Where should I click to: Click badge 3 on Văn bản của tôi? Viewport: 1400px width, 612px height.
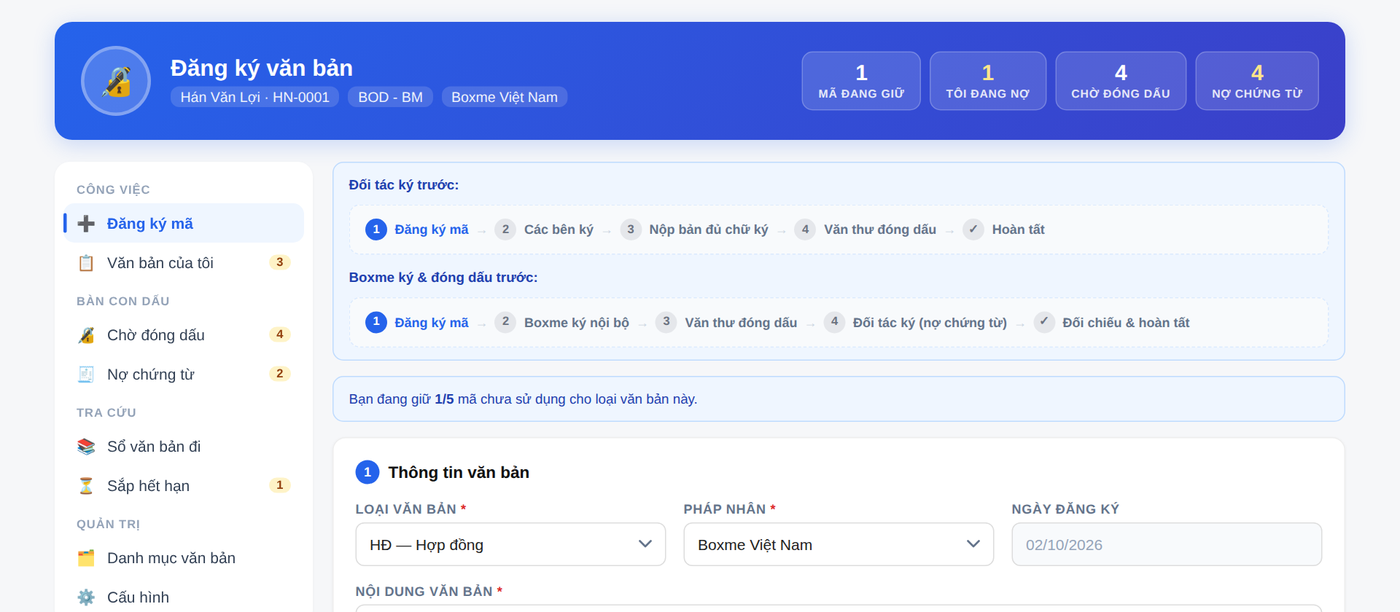pos(280,263)
